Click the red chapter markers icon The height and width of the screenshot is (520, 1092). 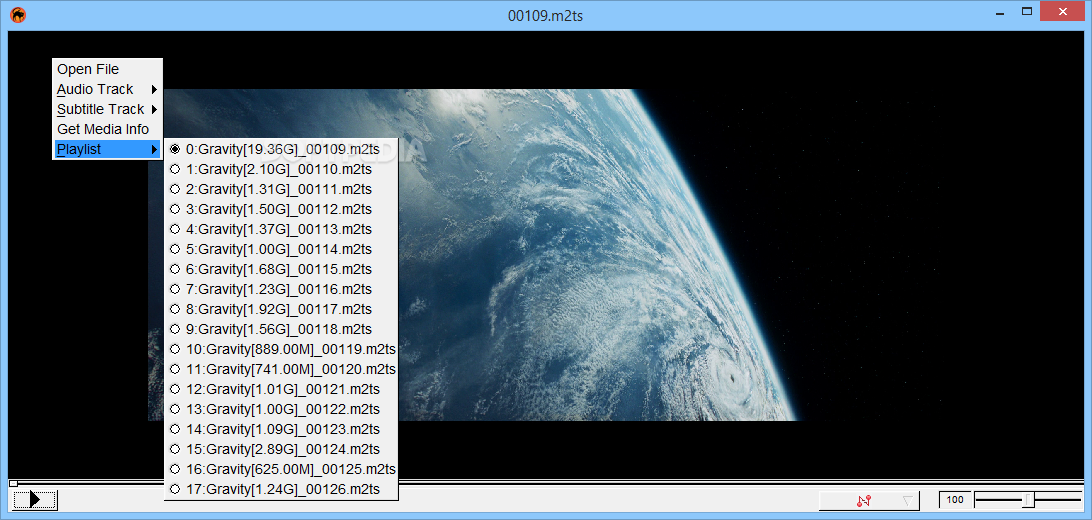865,500
